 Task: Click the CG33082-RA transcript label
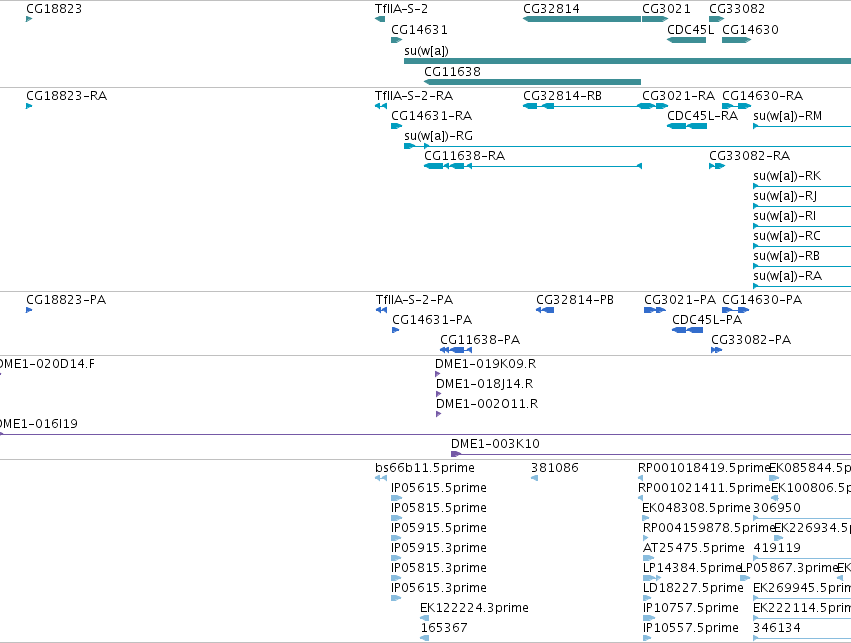point(749,156)
